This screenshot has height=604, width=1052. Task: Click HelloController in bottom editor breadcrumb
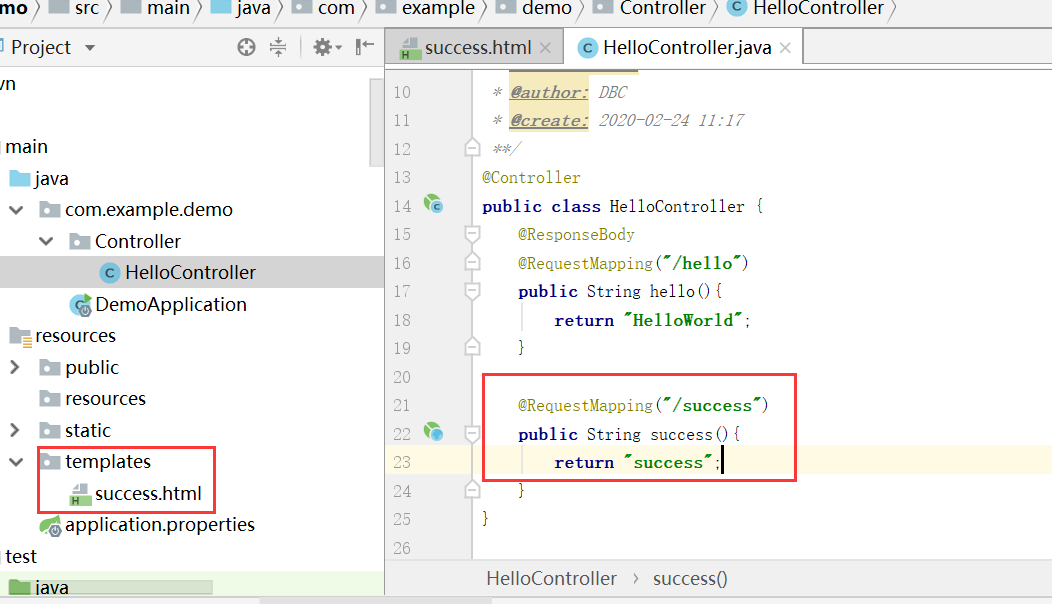click(x=551, y=578)
